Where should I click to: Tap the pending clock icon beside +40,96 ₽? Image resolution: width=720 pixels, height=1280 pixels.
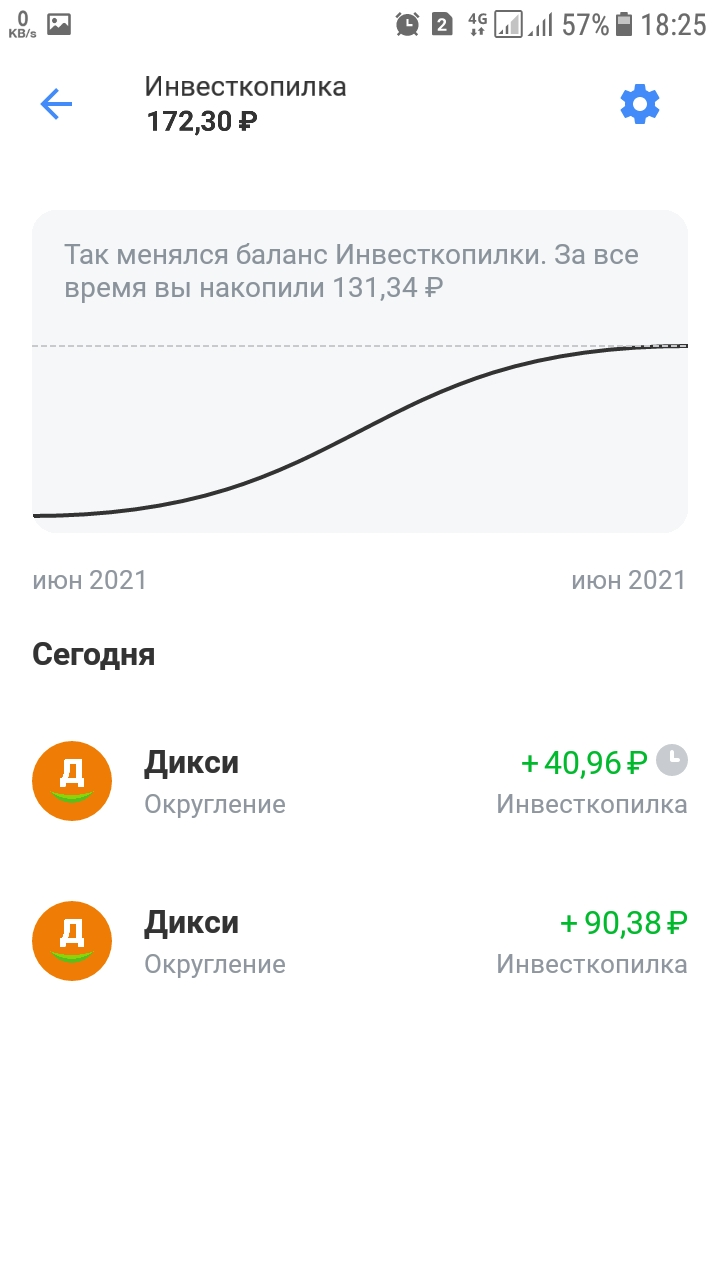pyautogui.click(x=673, y=761)
